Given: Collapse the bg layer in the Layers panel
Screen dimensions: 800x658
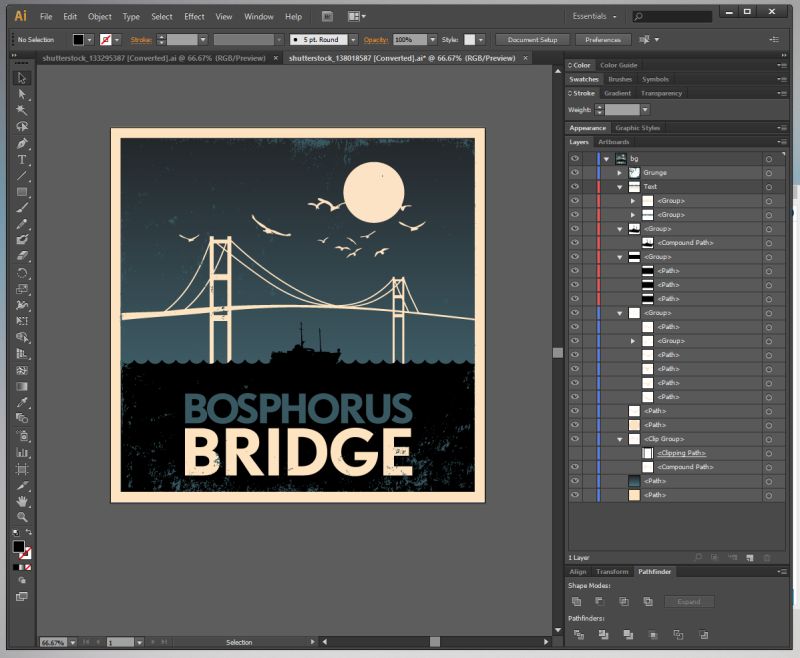Looking at the screenshot, I should (x=608, y=157).
